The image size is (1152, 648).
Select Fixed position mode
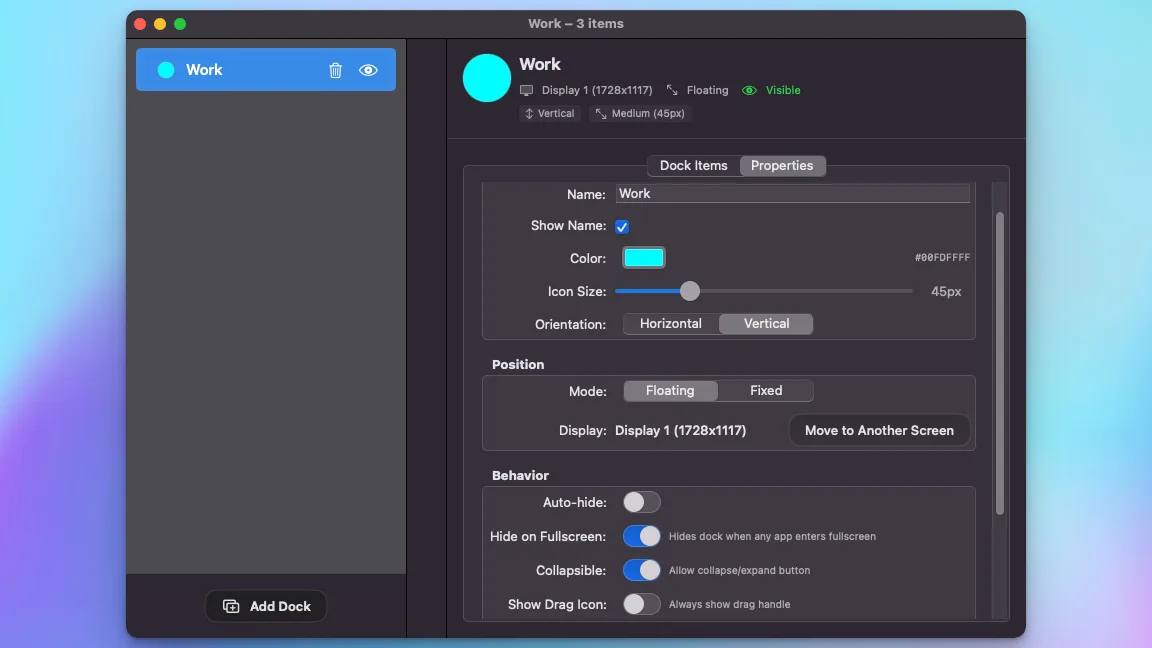[766, 391]
